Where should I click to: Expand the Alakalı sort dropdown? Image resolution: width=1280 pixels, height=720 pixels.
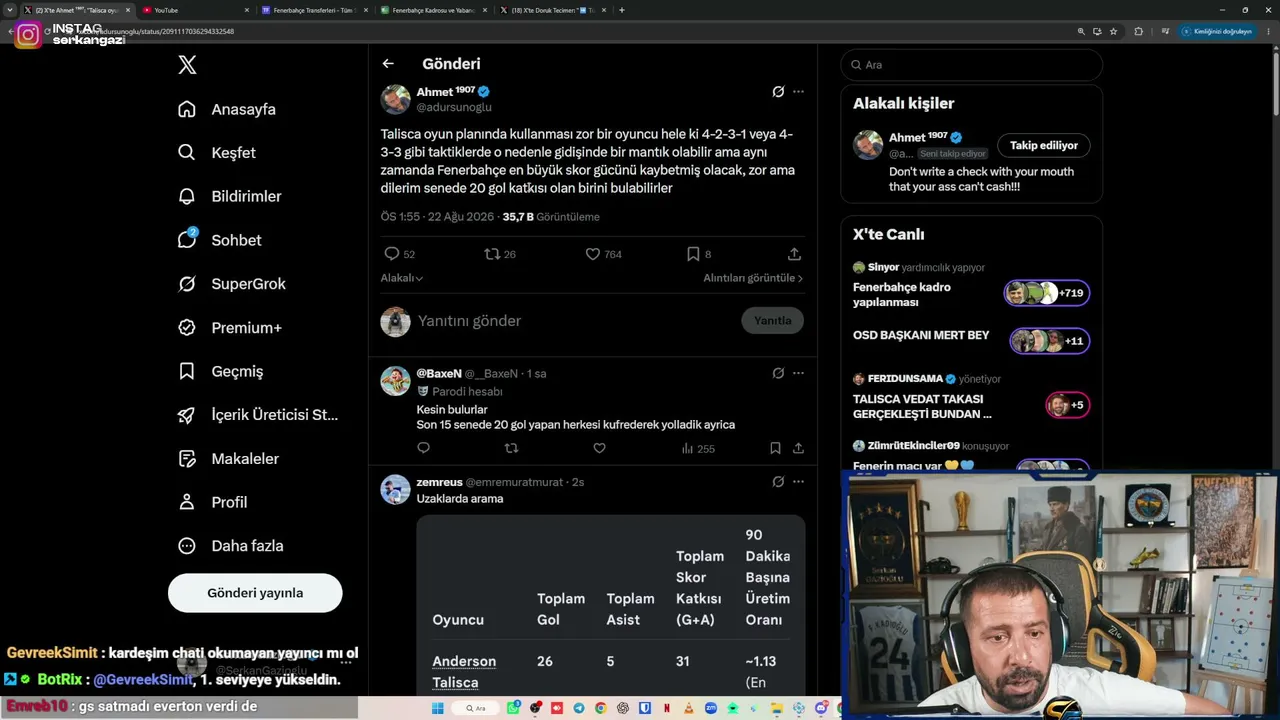coord(402,278)
